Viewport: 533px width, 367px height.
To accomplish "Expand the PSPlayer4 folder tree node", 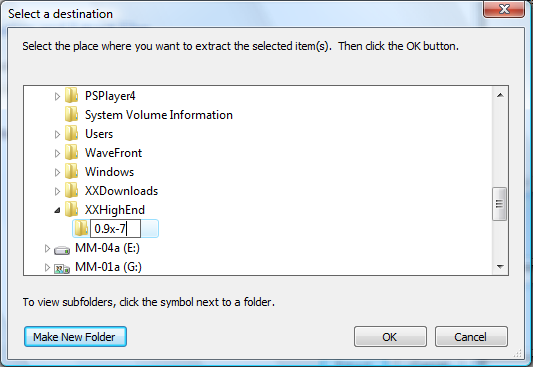I will point(57,97).
